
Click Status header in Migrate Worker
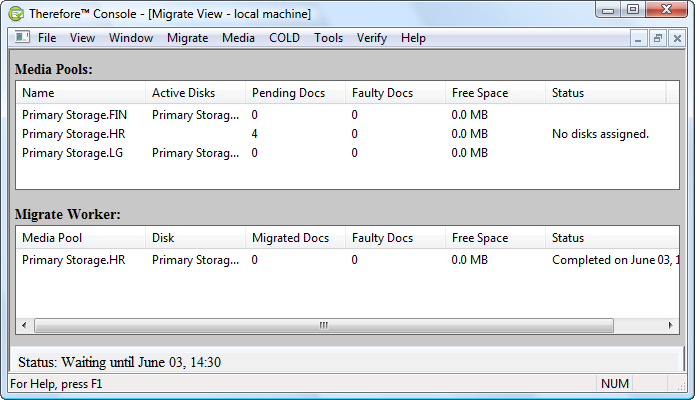[612, 238]
